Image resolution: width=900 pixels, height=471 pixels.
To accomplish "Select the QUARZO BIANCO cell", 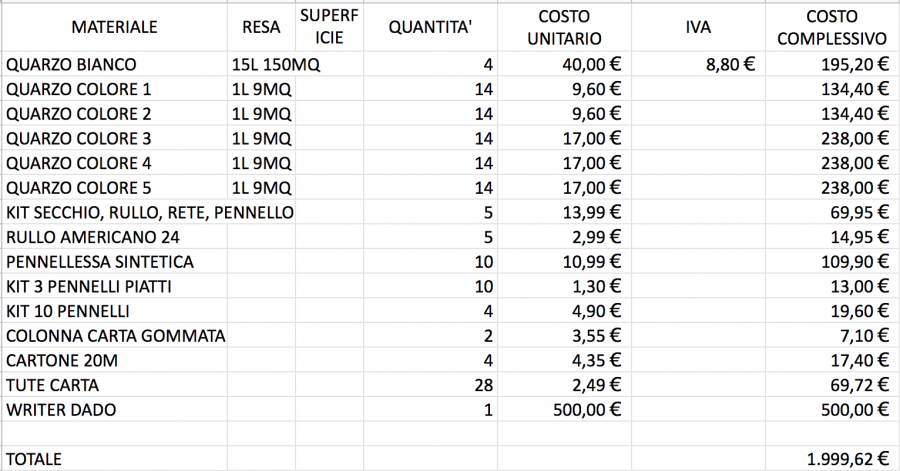I will pyautogui.click(x=114, y=64).
